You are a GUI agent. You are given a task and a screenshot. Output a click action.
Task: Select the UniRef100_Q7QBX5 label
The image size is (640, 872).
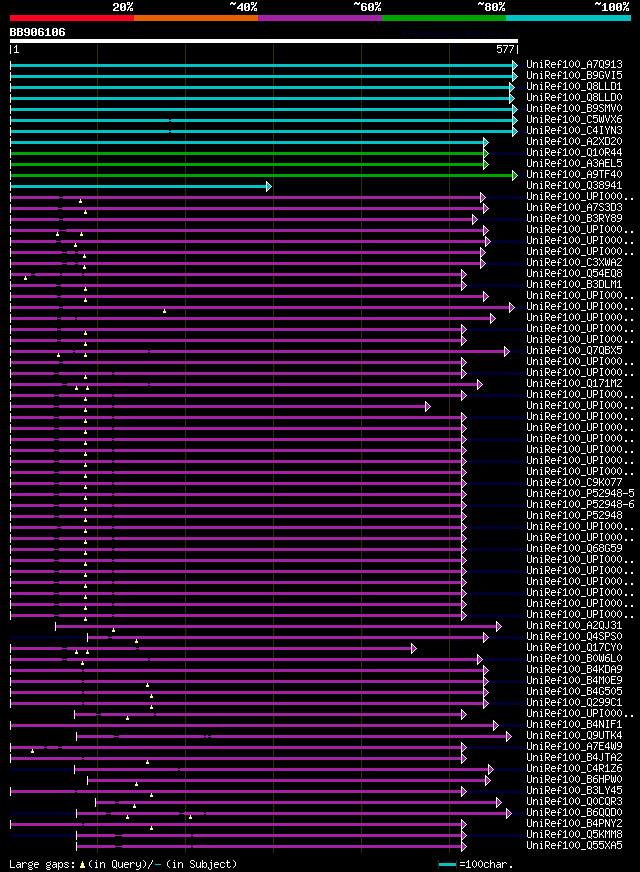[574, 350]
